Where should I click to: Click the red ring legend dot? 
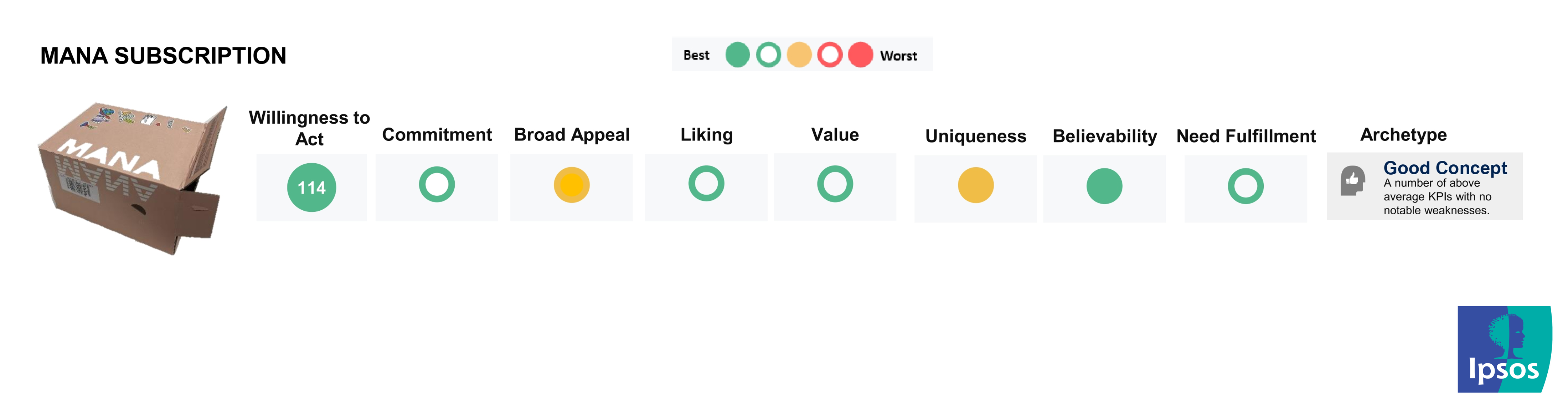coord(829,55)
